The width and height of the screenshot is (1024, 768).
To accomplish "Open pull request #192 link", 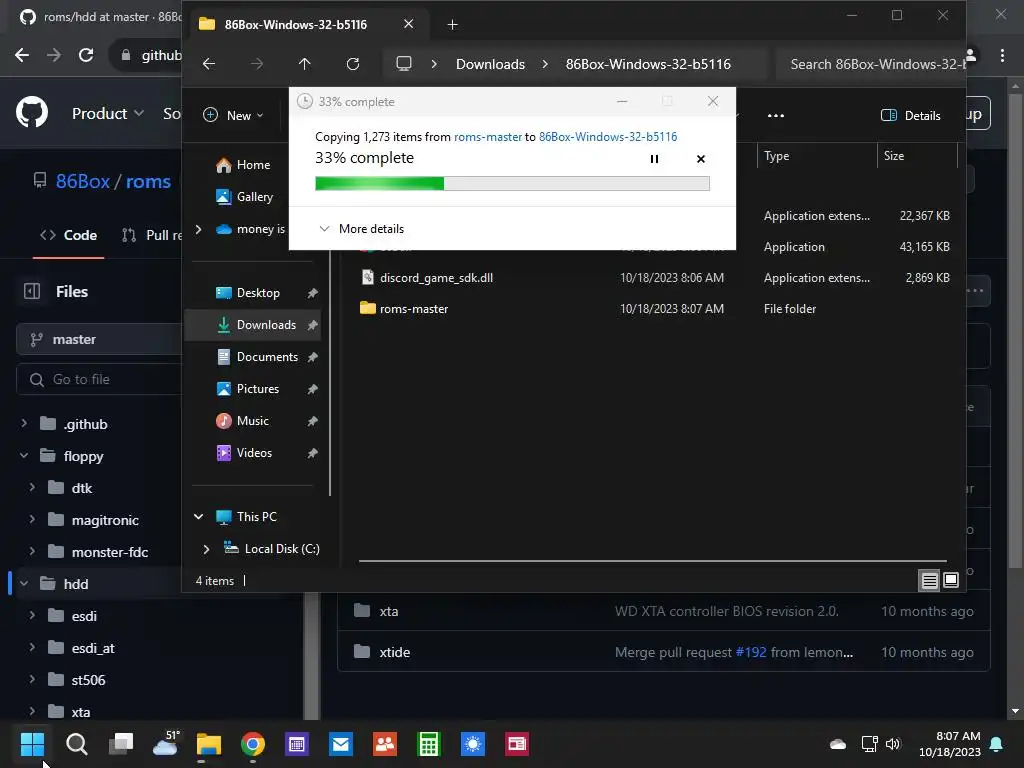I will pos(750,652).
